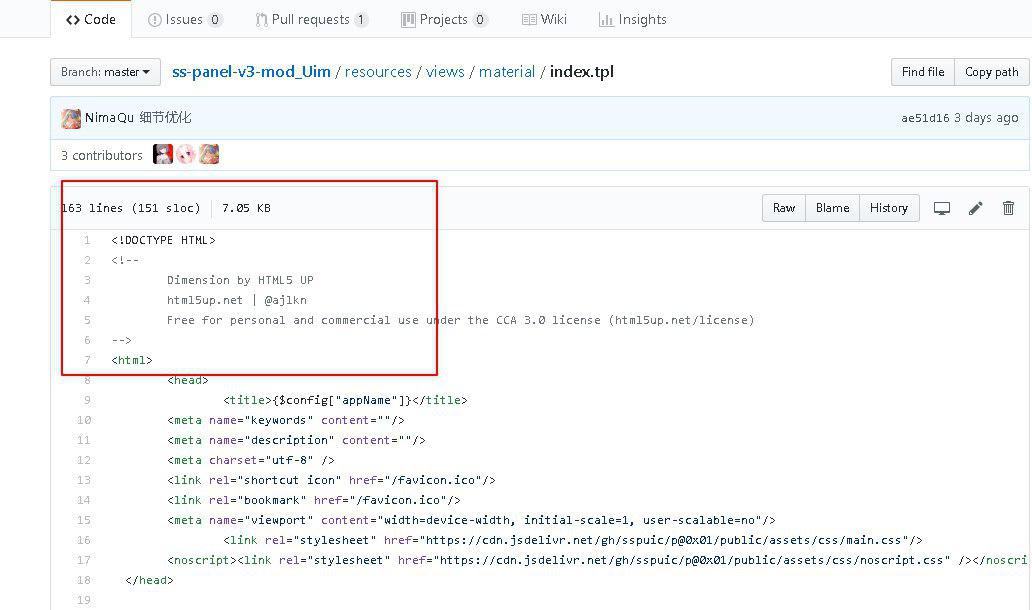Edit index.tpl using the pencil icon
The height and width of the screenshot is (610, 1032).
[975, 208]
